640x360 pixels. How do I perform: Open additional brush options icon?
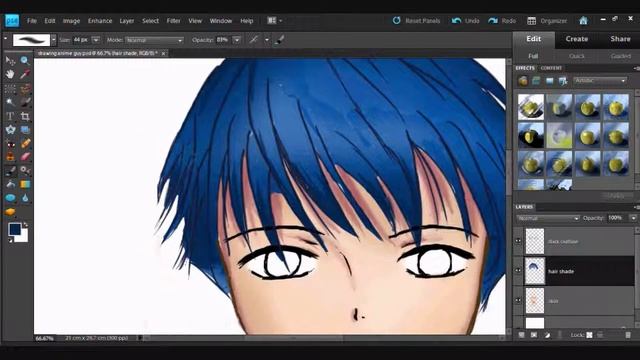[280, 40]
